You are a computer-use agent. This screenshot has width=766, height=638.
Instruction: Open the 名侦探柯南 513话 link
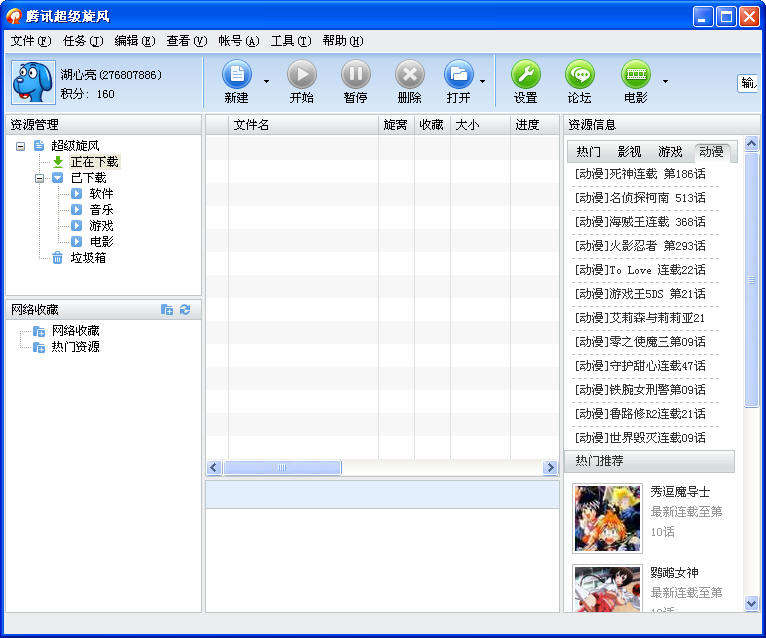[x=640, y=198]
